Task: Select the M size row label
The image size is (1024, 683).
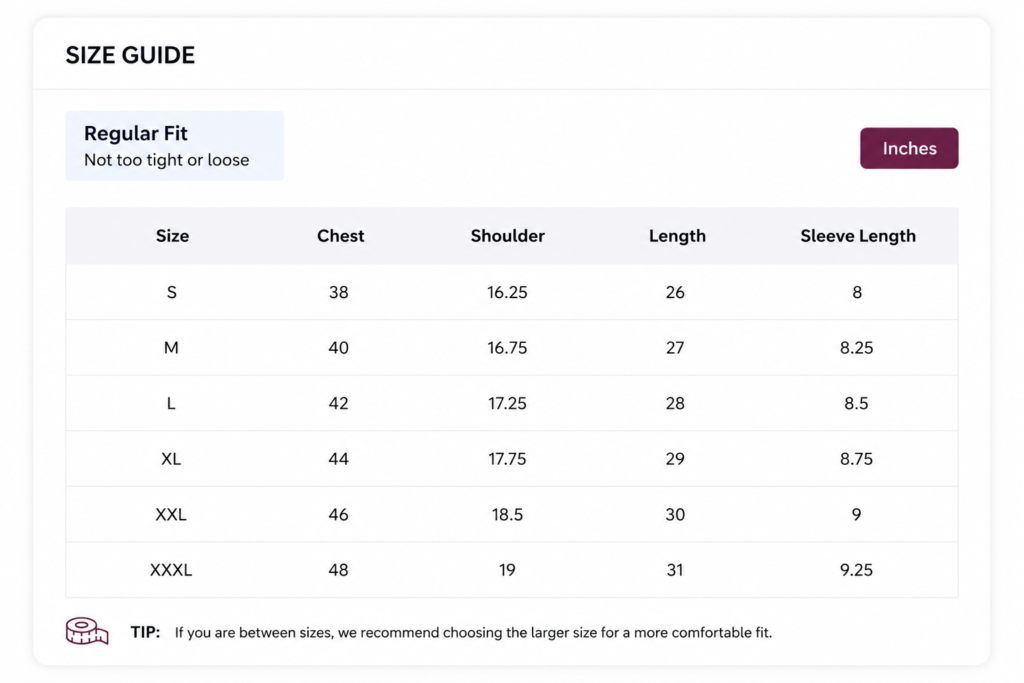Action: tap(171, 347)
